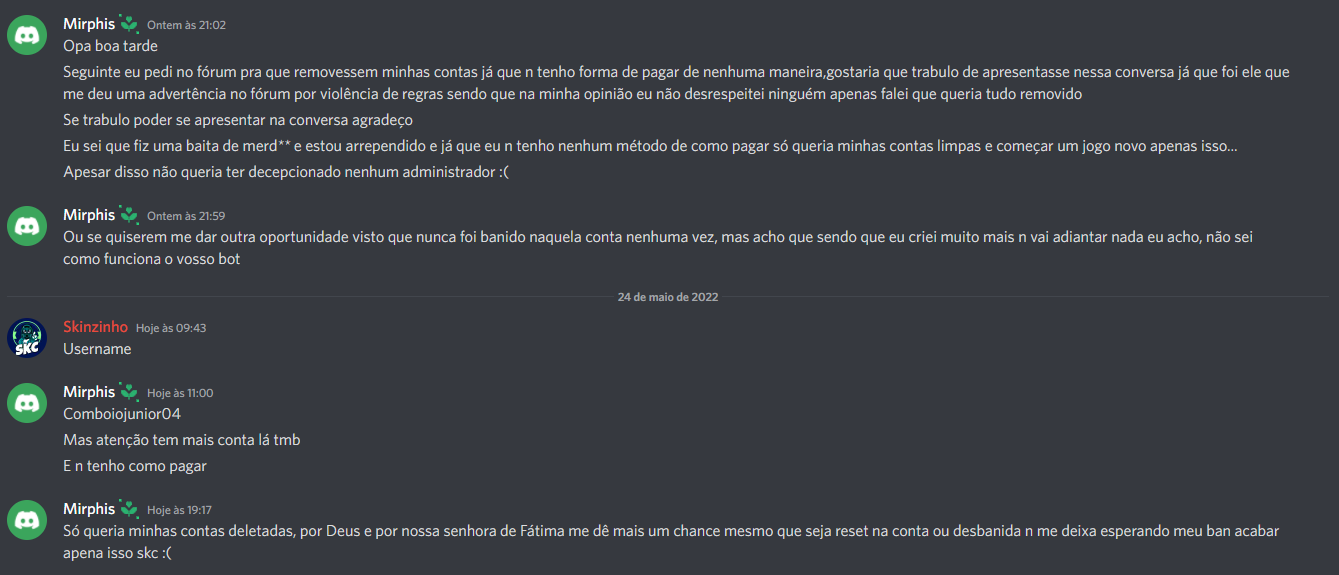Click leaf role icon next to Hoje 19:17
The width and height of the screenshot is (1339, 575).
pos(129,509)
